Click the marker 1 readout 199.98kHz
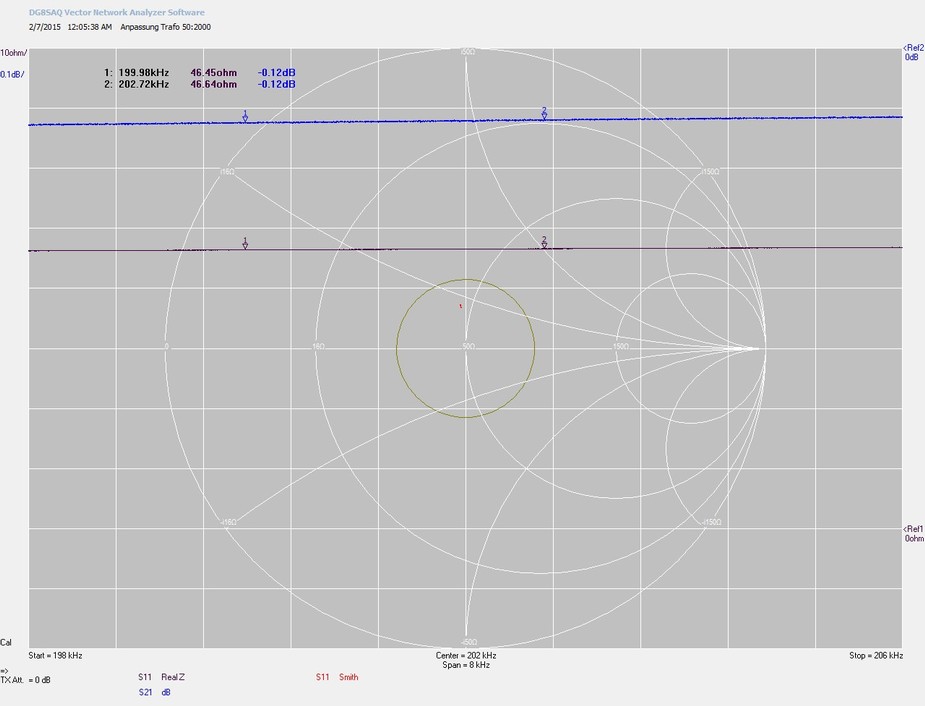 coord(145,73)
